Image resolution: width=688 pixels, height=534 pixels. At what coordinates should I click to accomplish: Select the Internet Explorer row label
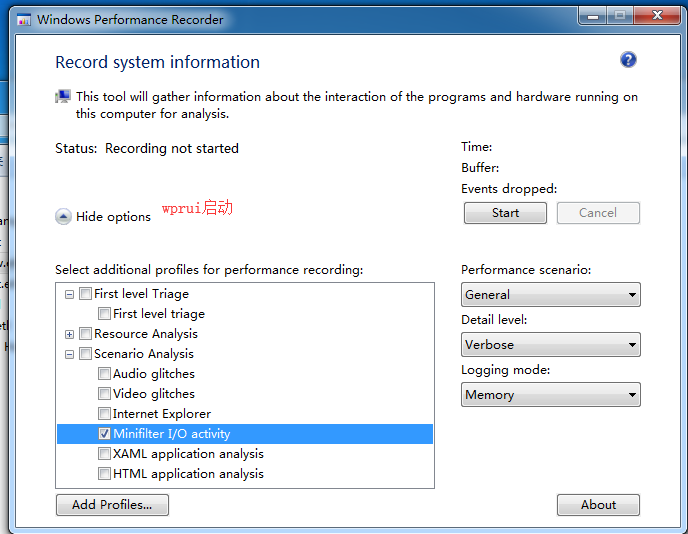(x=162, y=414)
